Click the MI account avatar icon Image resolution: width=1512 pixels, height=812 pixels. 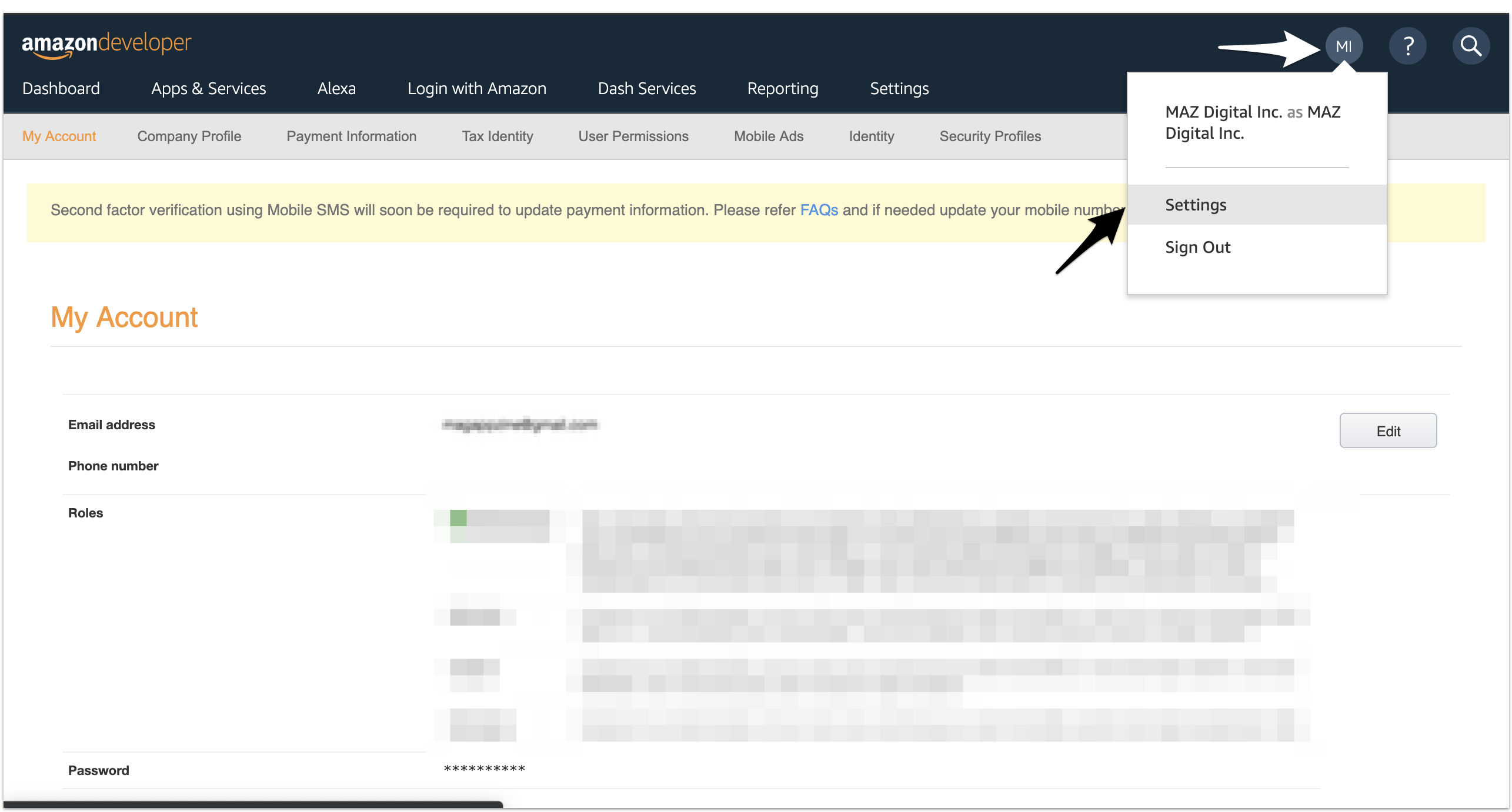click(1344, 46)
